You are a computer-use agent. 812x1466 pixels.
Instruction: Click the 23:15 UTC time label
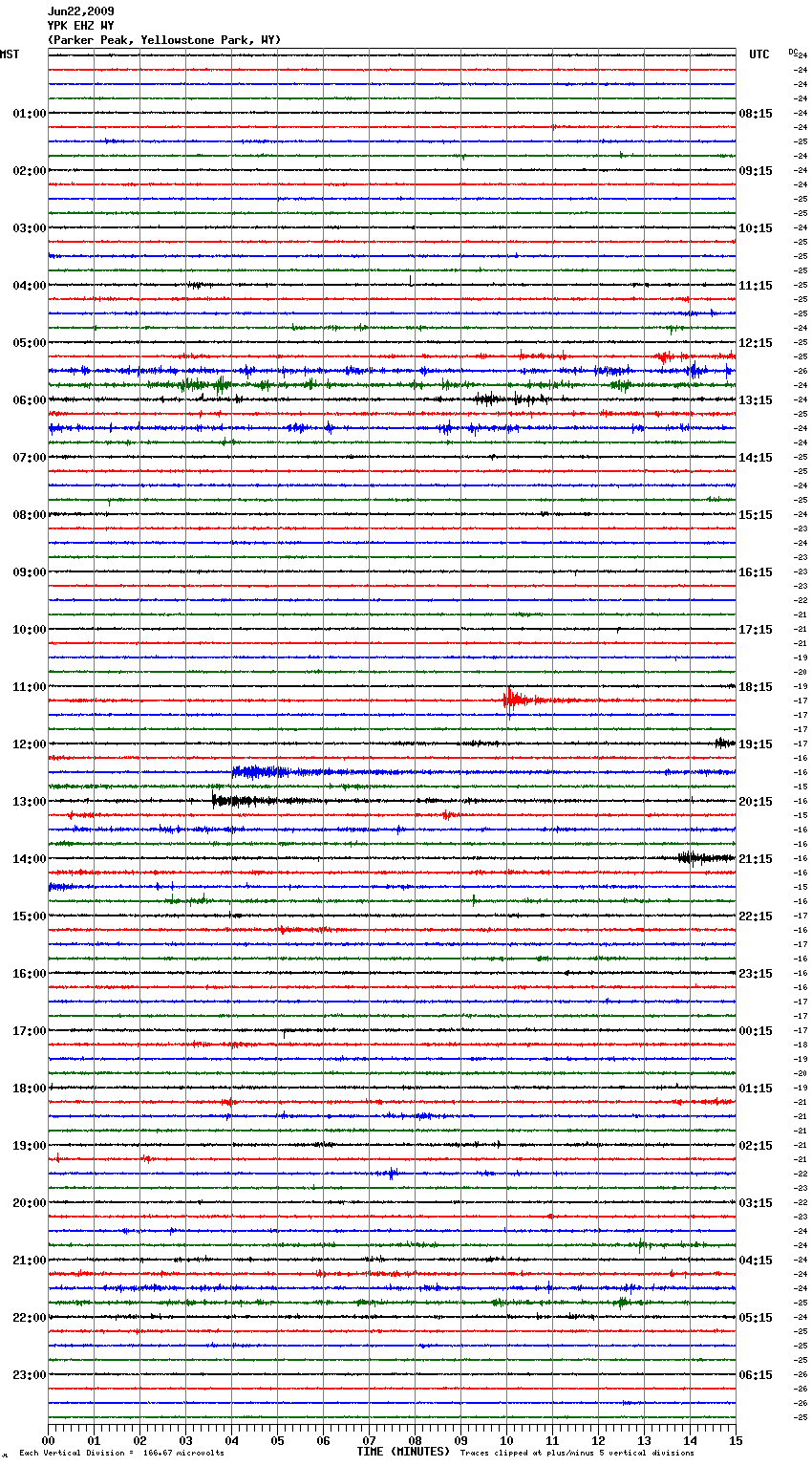coord(756,974)
